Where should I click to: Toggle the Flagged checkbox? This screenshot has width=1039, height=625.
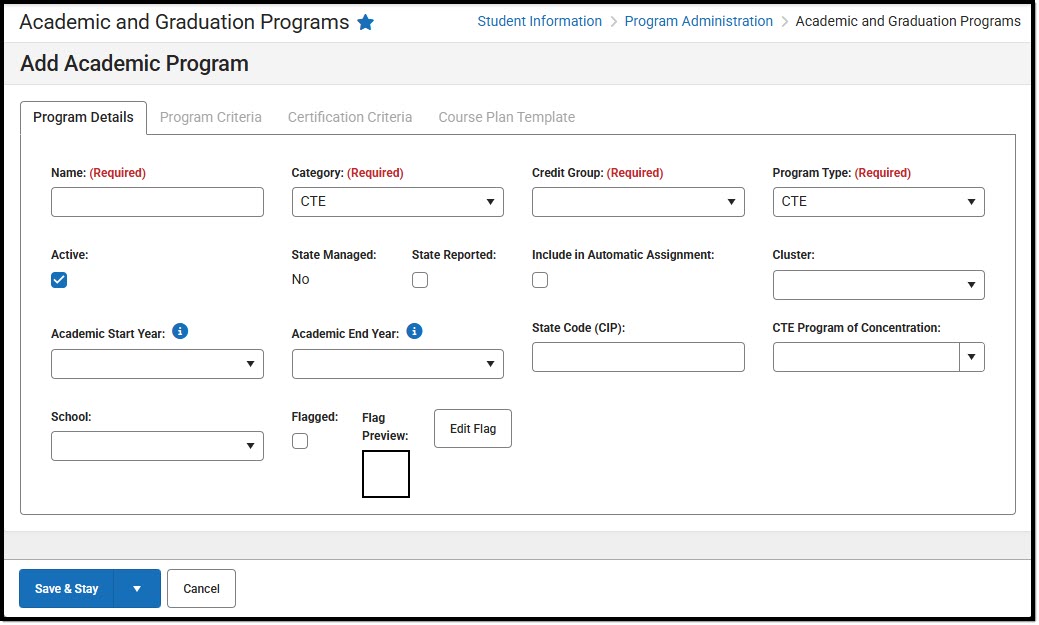[x=300, y=441]
